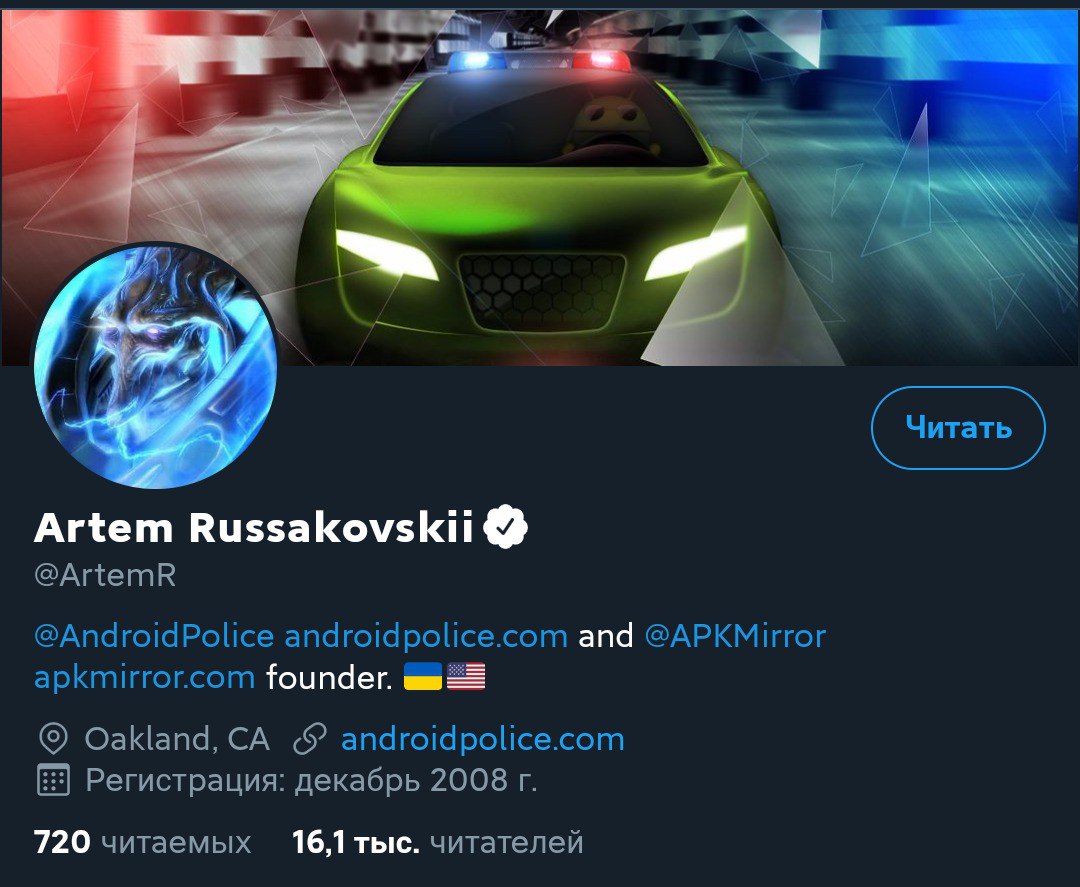Visit apkmirror.com link in bio
The width and height of the screenshot is (1080, 887).
pyautogui.click(x=145, y=678)
